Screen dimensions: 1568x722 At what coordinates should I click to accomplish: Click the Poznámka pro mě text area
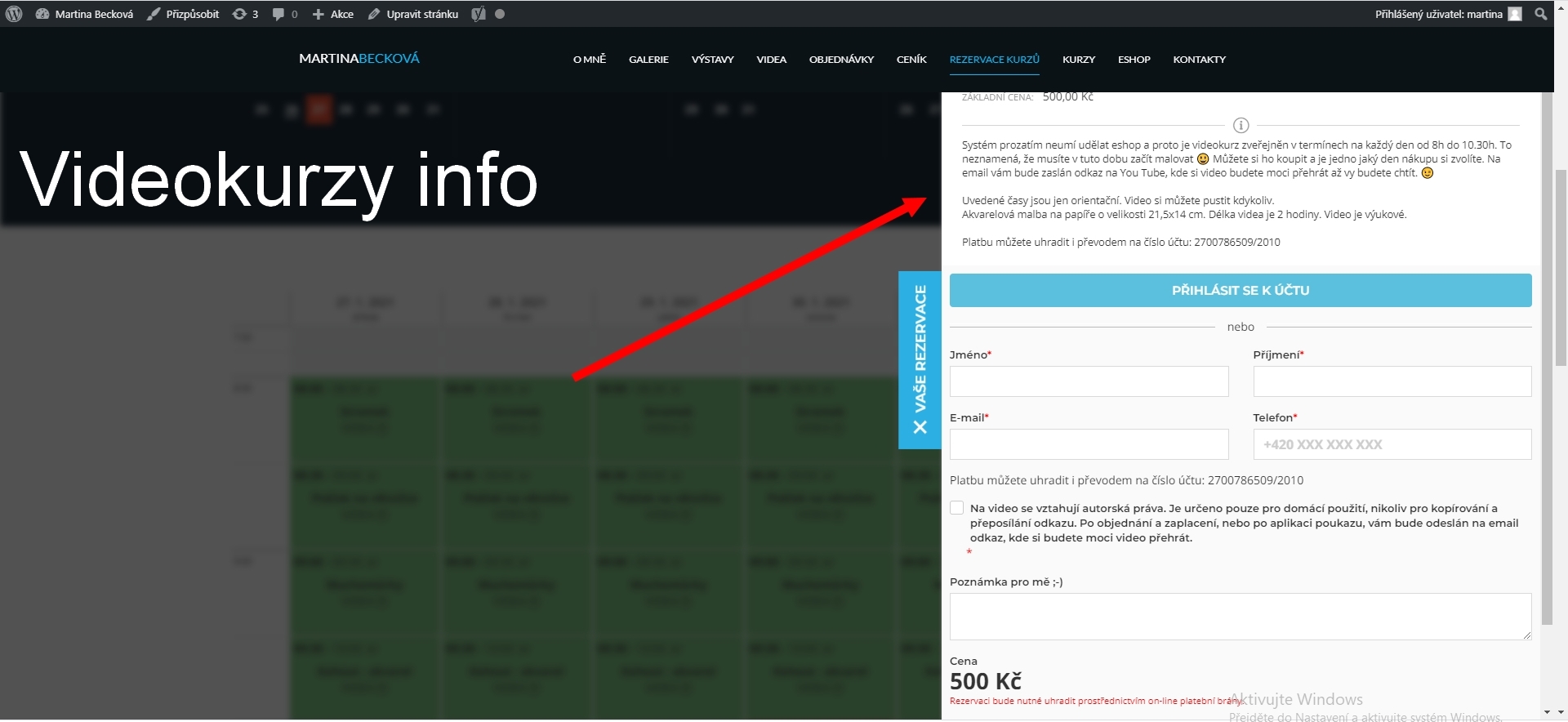[x=1241, y=617]
